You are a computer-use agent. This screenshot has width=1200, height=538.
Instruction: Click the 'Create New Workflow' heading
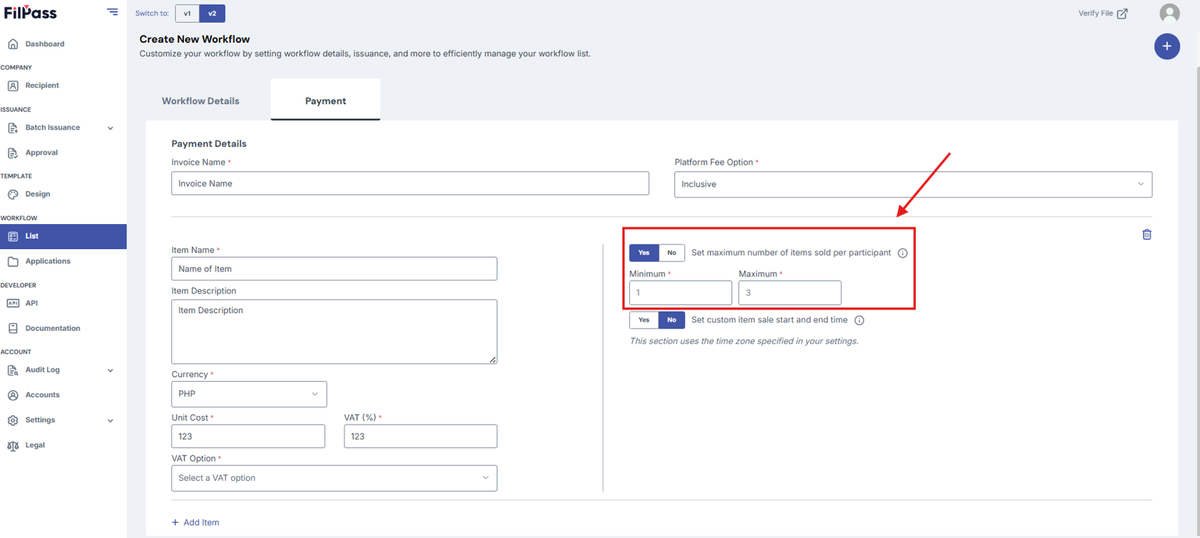point(195,39)
